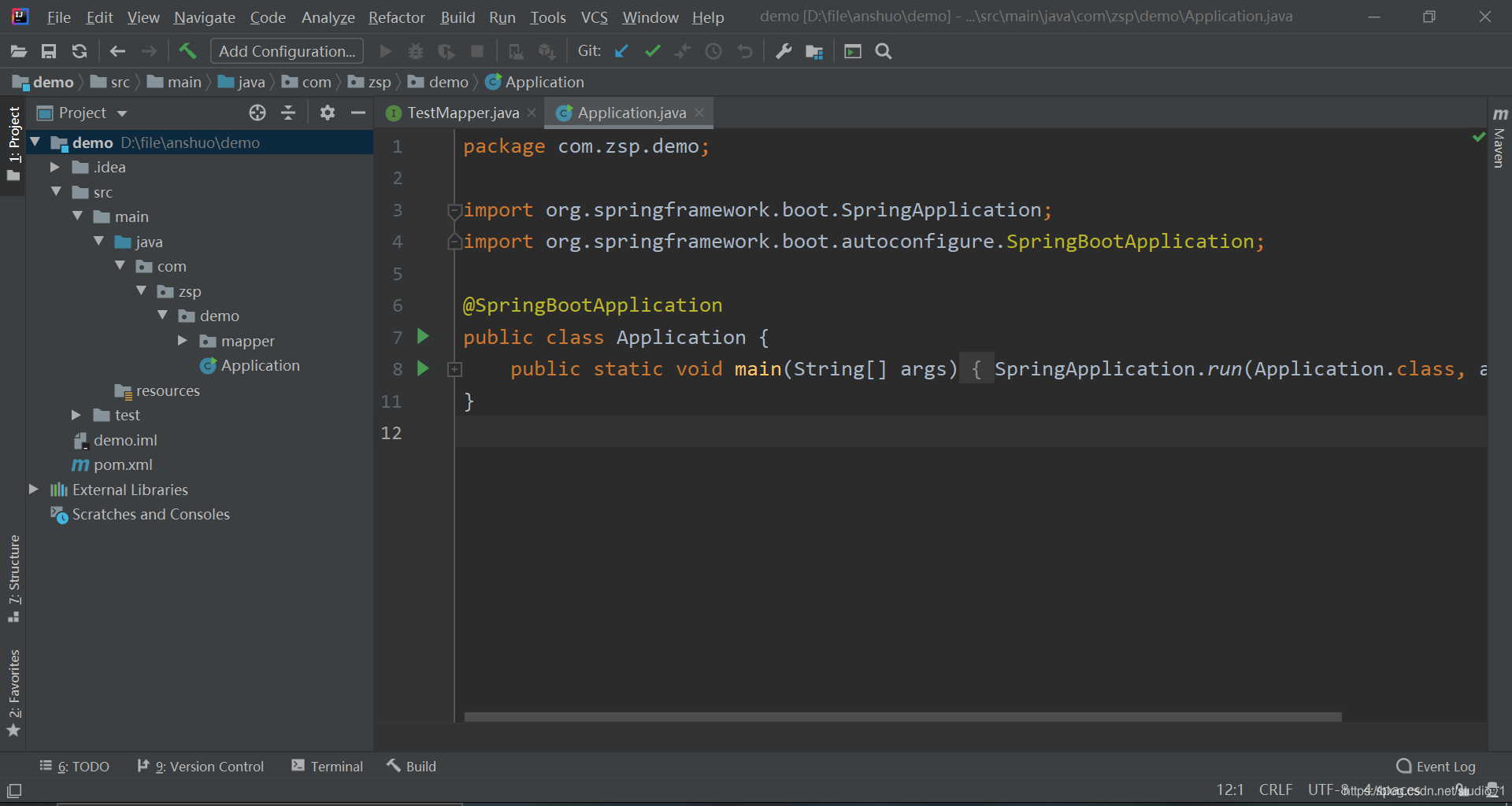
Task: Open the VCS menu
Action: click(x=595, y=17)
